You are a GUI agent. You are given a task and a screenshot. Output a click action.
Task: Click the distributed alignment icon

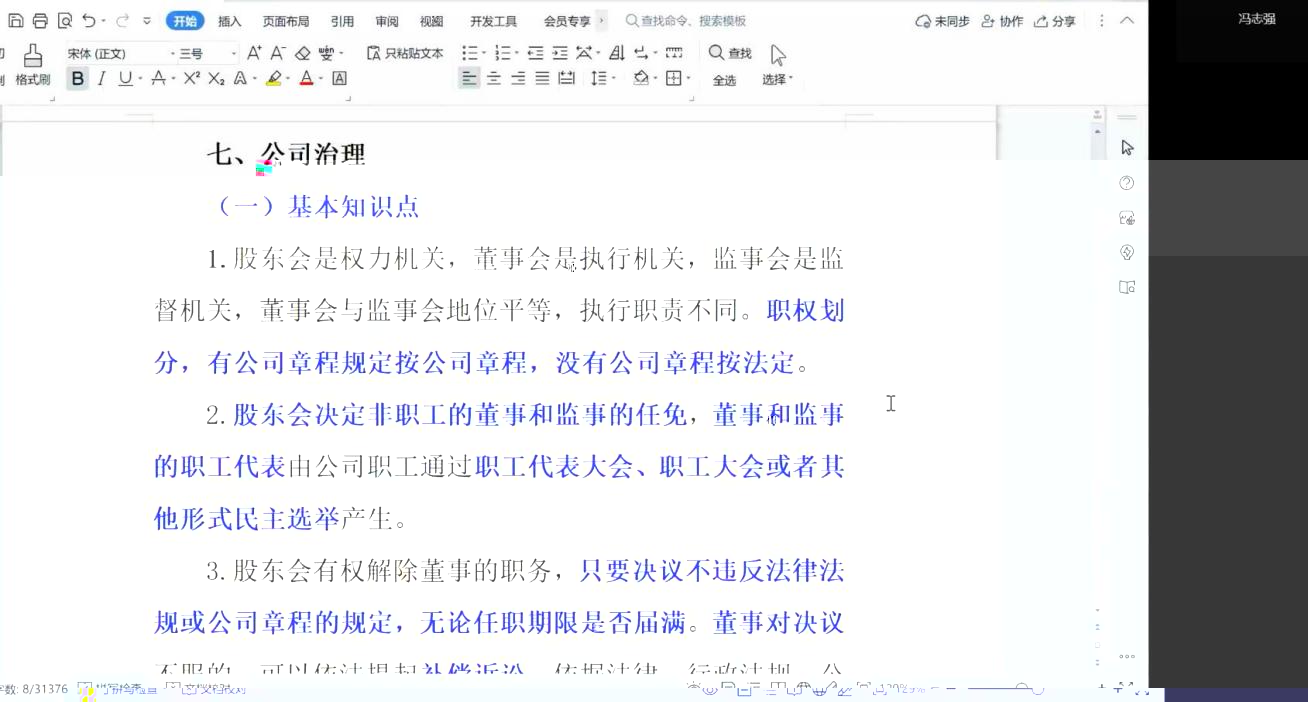[x=566, y=78]
